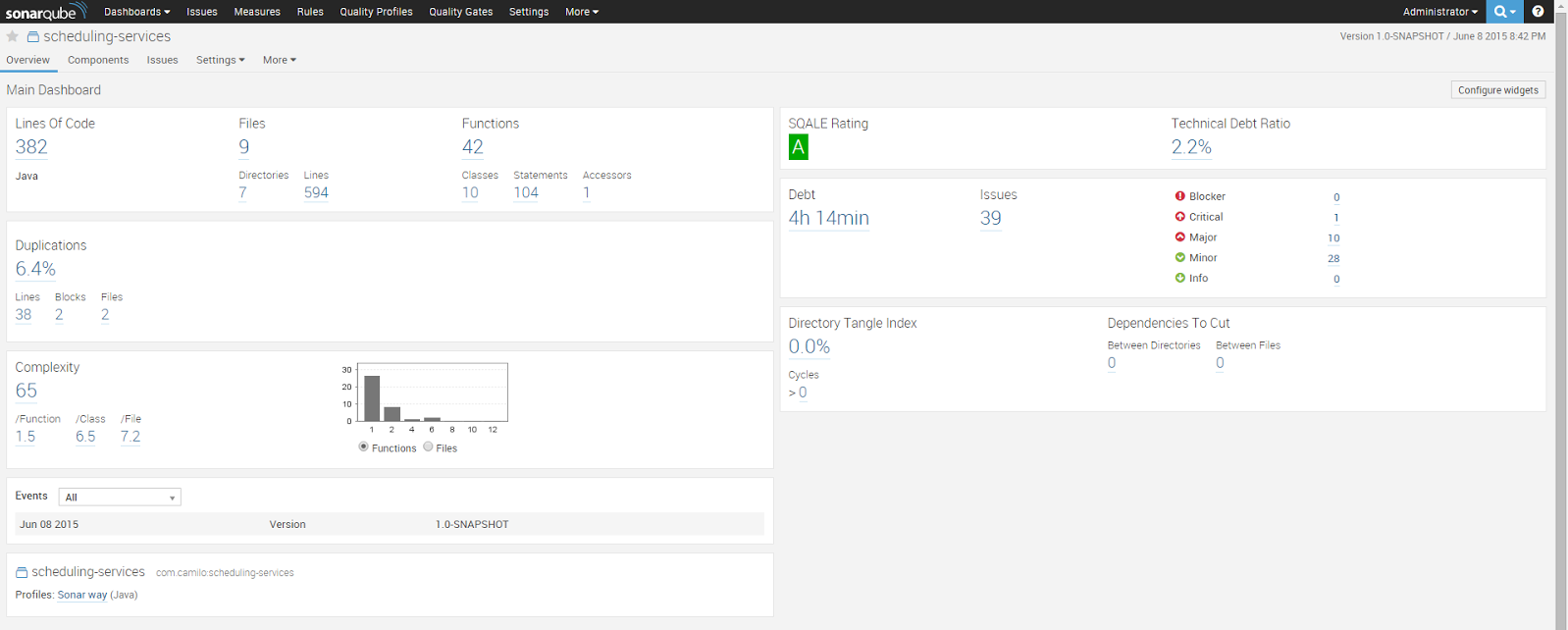This screenshot has height=630, width=1568.
Task: Expand the project Settings dropdown
Action: [x=220, y=60]
